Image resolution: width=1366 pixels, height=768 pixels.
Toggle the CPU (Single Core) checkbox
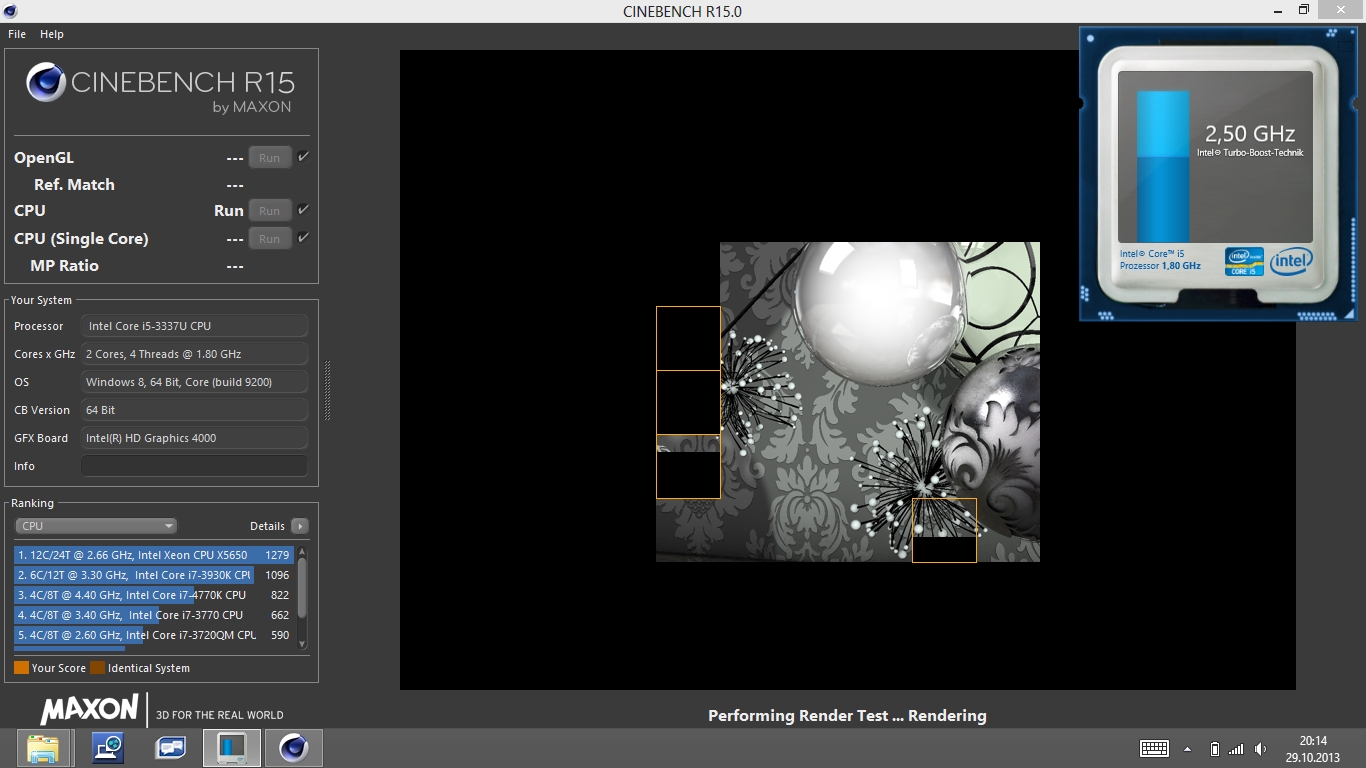coord(303,238)
